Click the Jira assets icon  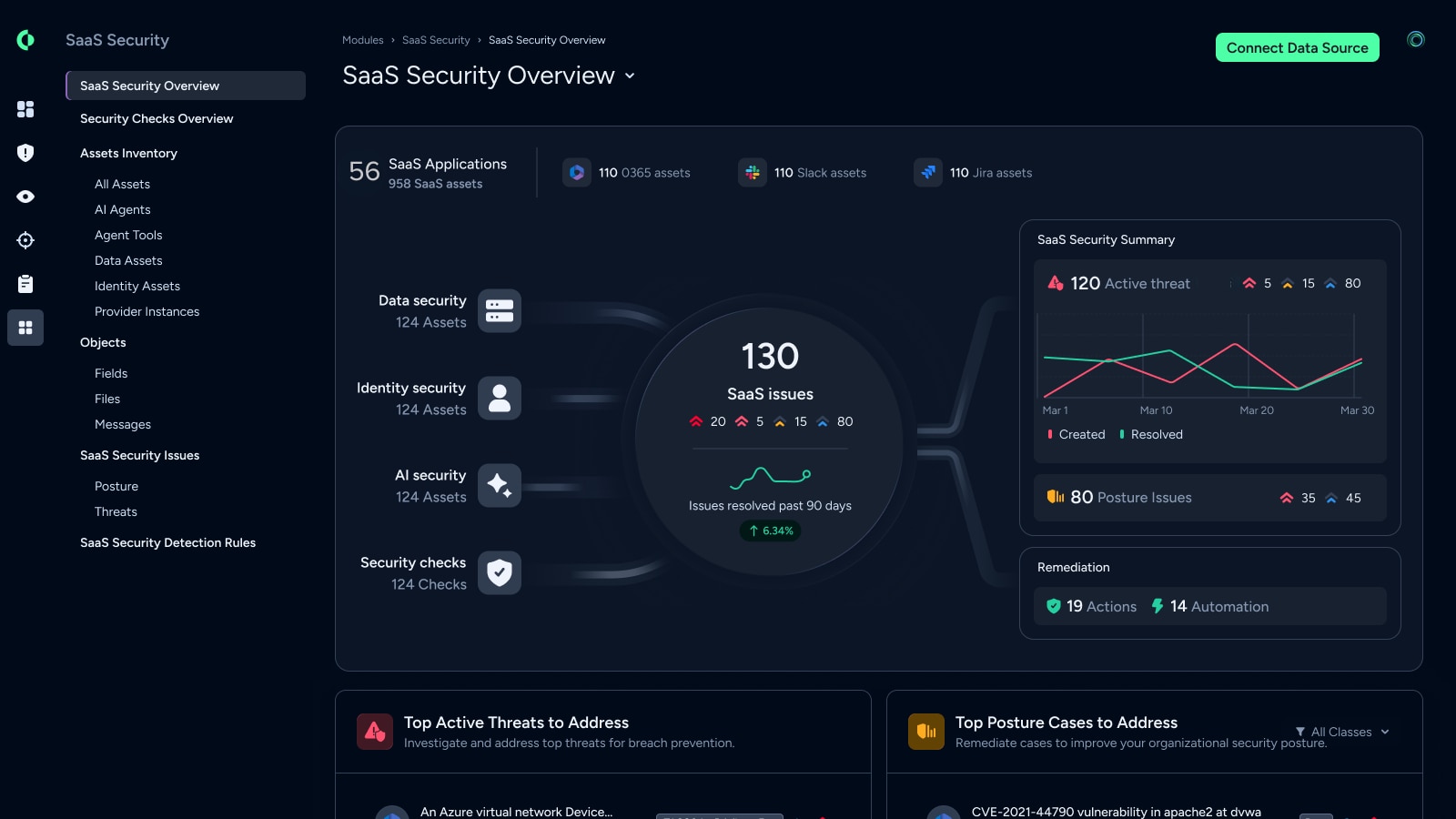pyautogui.click(x=928, y=172)
